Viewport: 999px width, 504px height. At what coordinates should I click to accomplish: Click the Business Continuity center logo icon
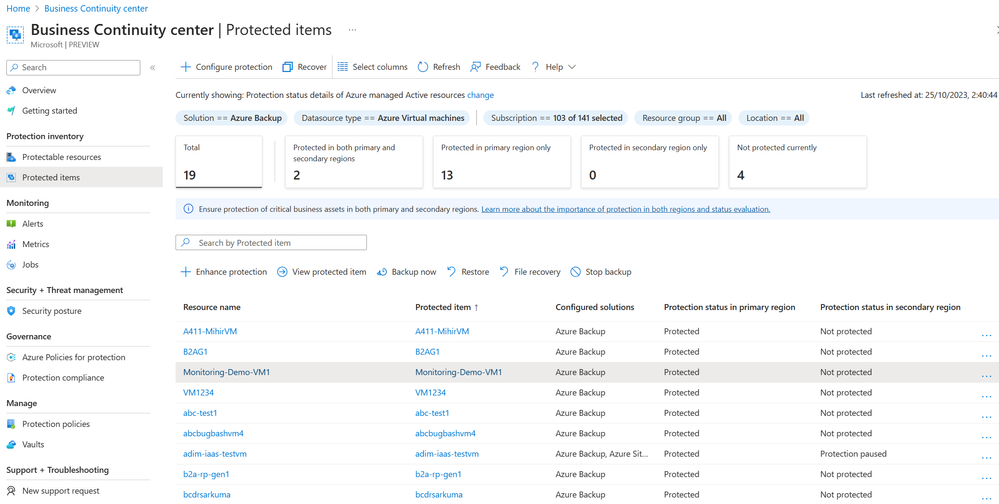15,34
